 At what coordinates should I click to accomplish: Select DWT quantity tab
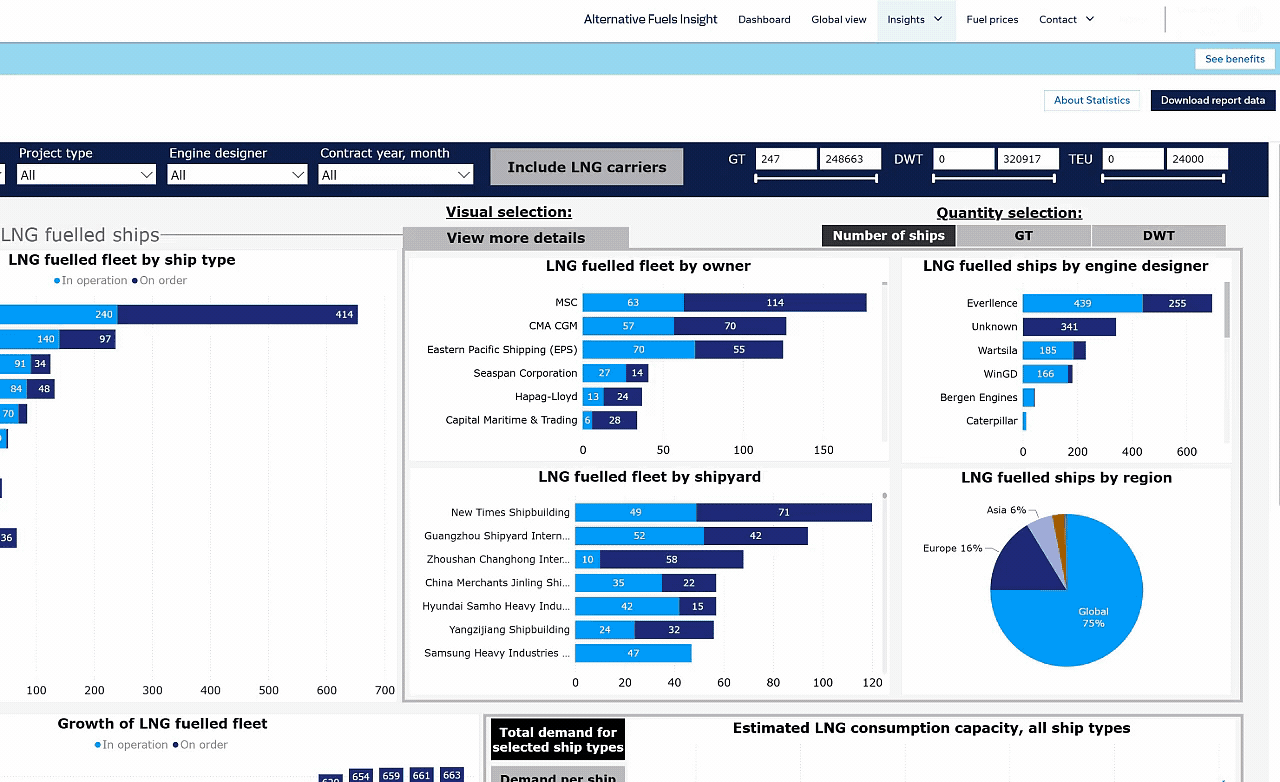point(1159,236)
